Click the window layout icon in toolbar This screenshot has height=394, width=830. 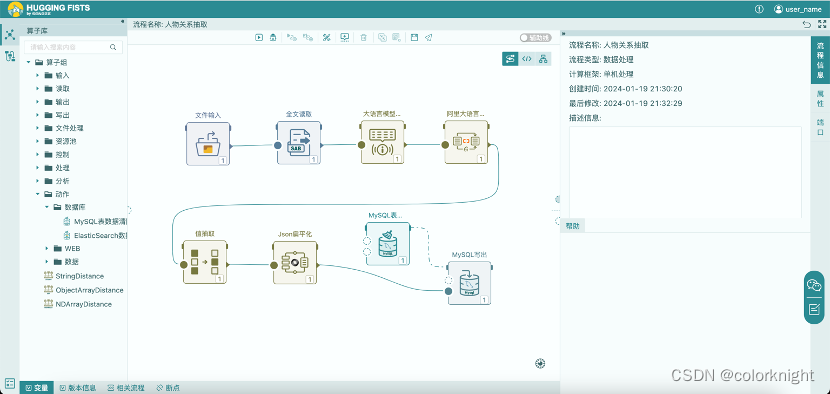click(414, 38)
